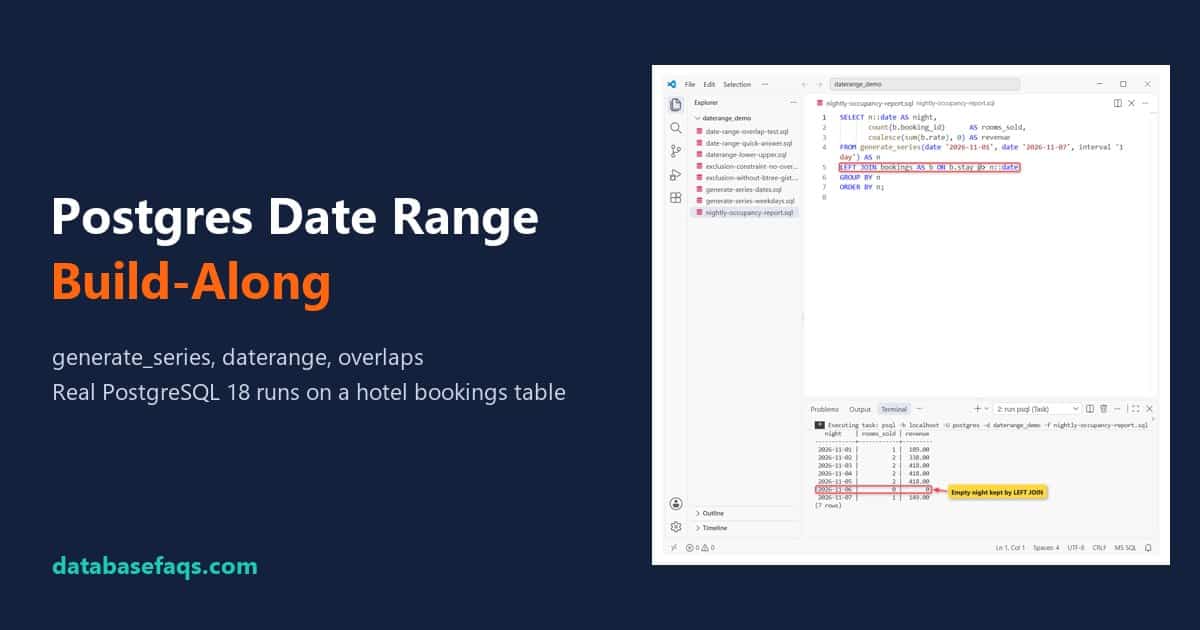Place cursor on 'ORDER BY n;' line
Viewport: 1200px width, 630px height.
click(862, 187)
